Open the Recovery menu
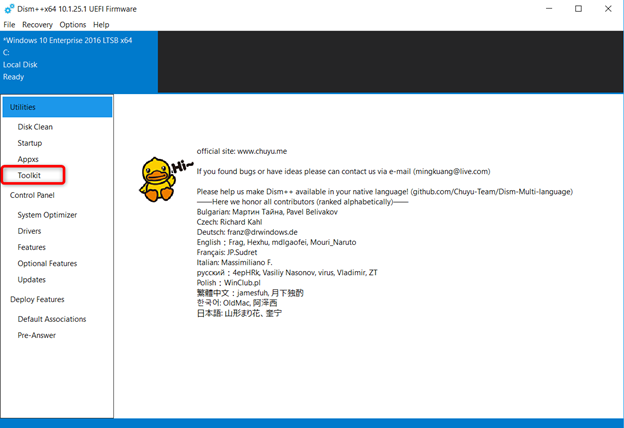Image resolution: width=624 pixels, height=428 pixels. 37,25
